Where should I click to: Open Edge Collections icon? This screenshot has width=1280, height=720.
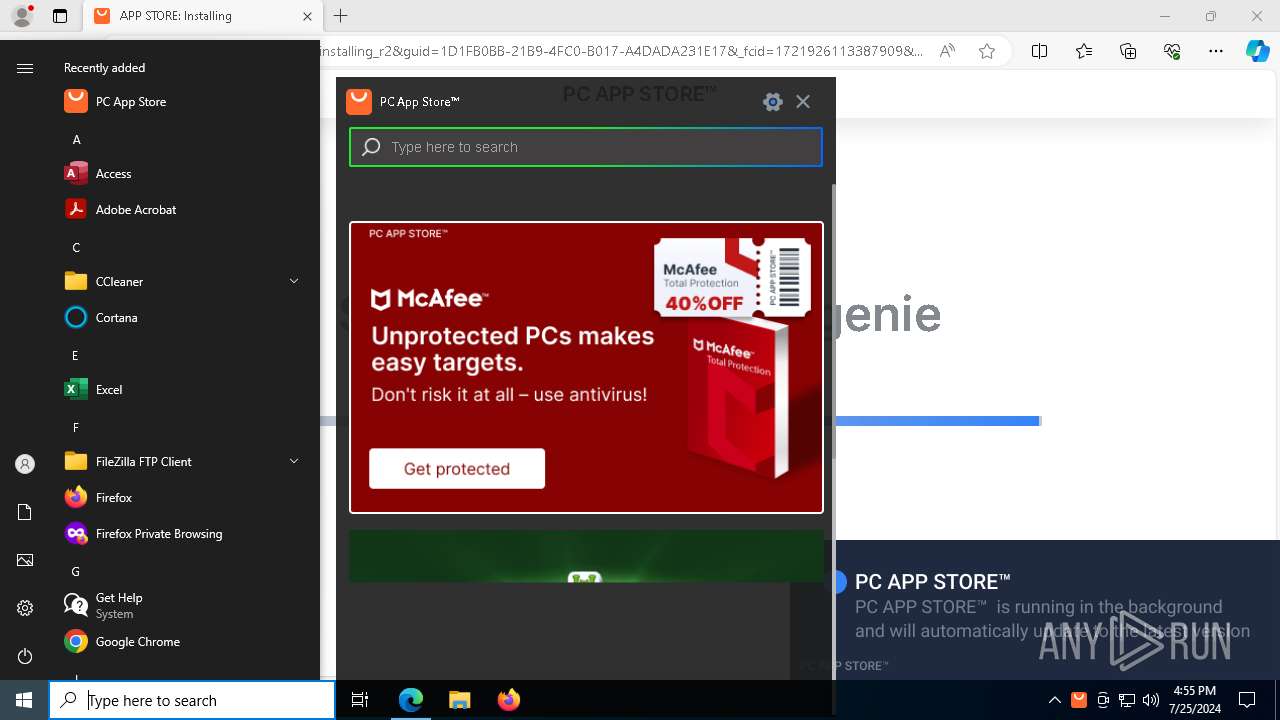[1128, 51]
